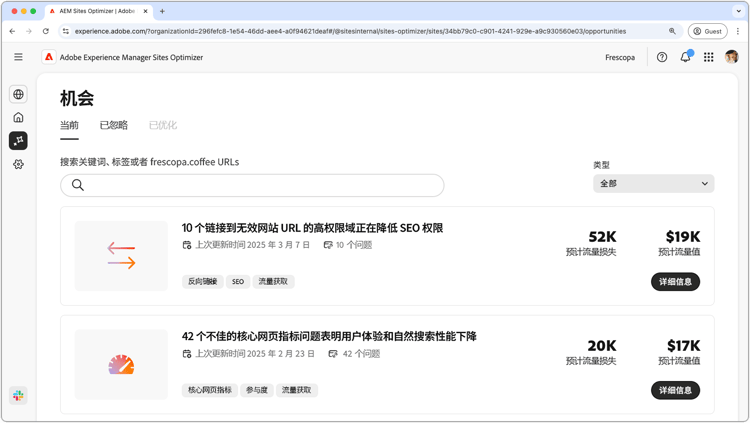This screenshot has height=423, width=750.
Task: Select the AEM Sites Optimizer browser tab
Action: (x=99, y=11)
